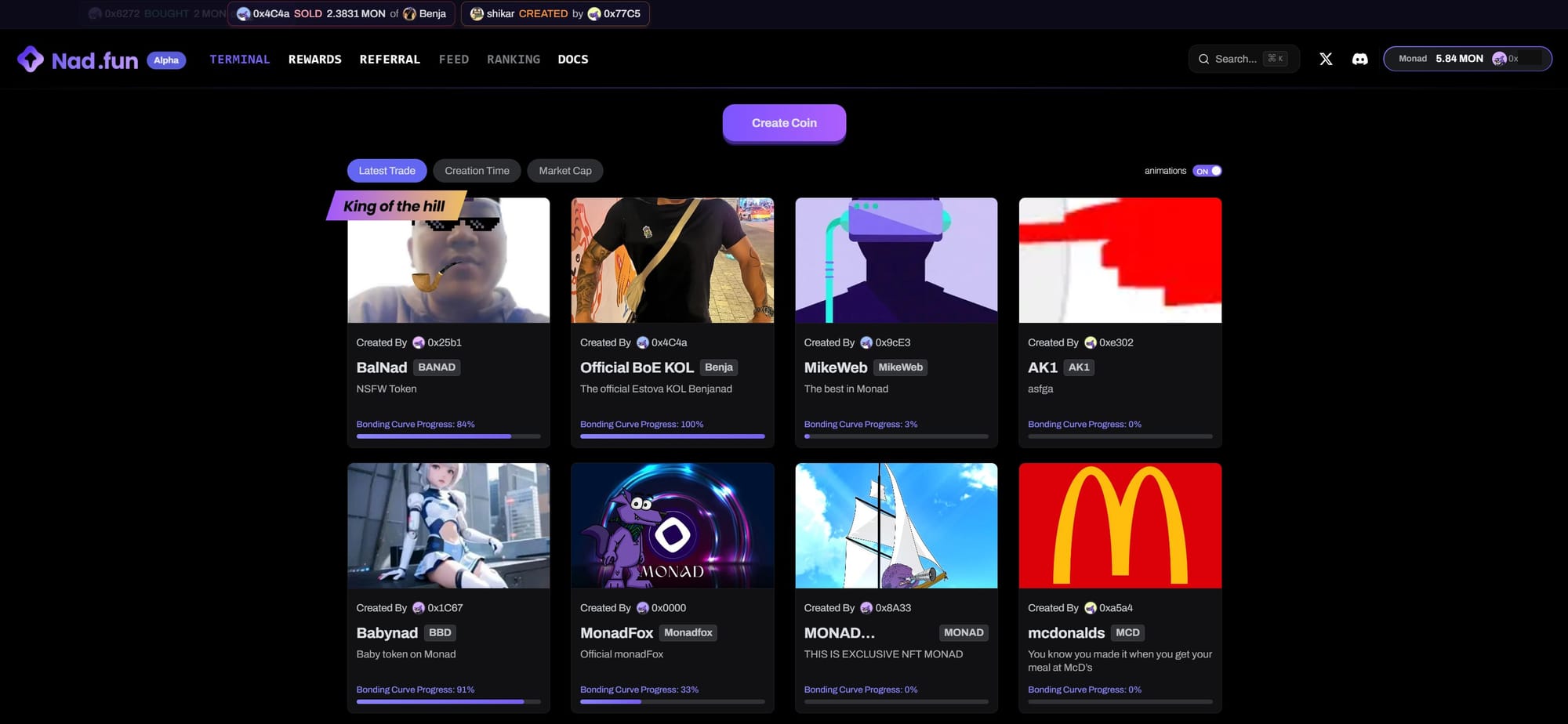The width and height of the screenshot is (1568, 724).
Task: Click the MikeWeb ticker tag
Action: [x=900, y=367]
